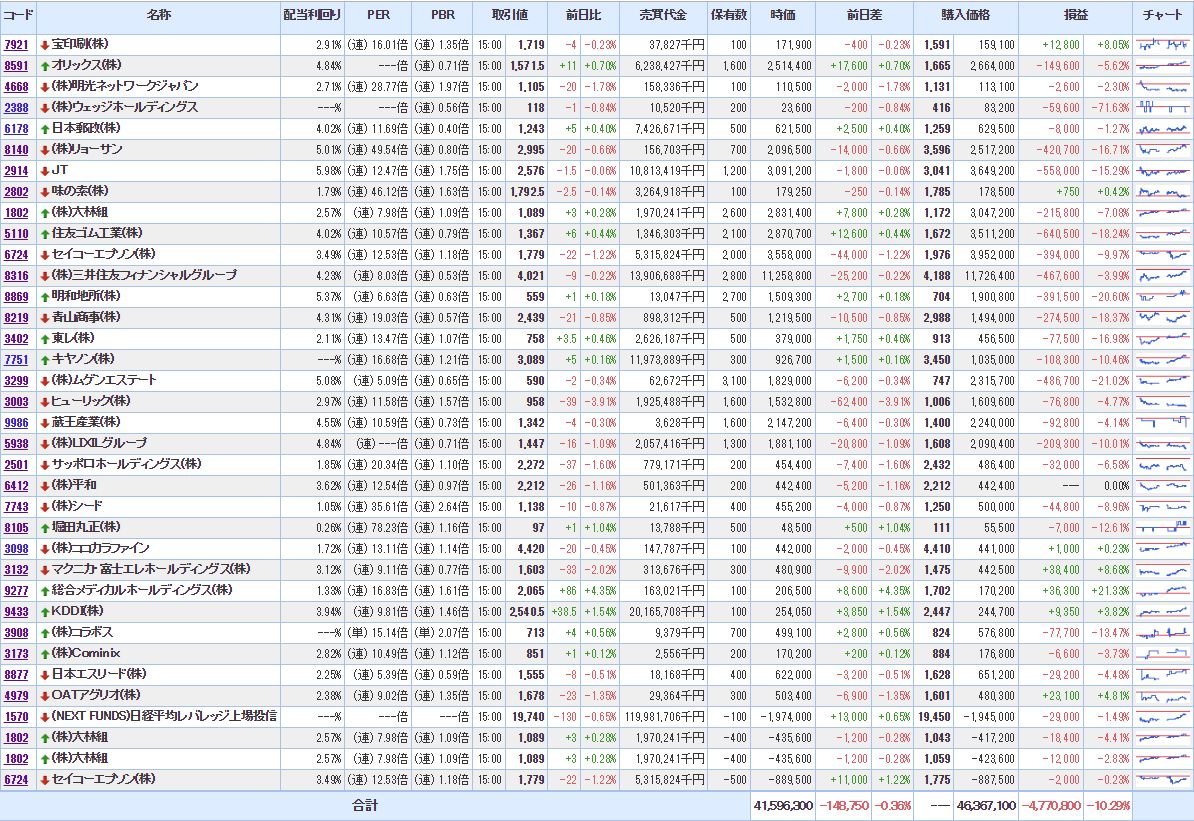Click the red down arrow beside 宝印刷(株)

click(x=44, y=45)
